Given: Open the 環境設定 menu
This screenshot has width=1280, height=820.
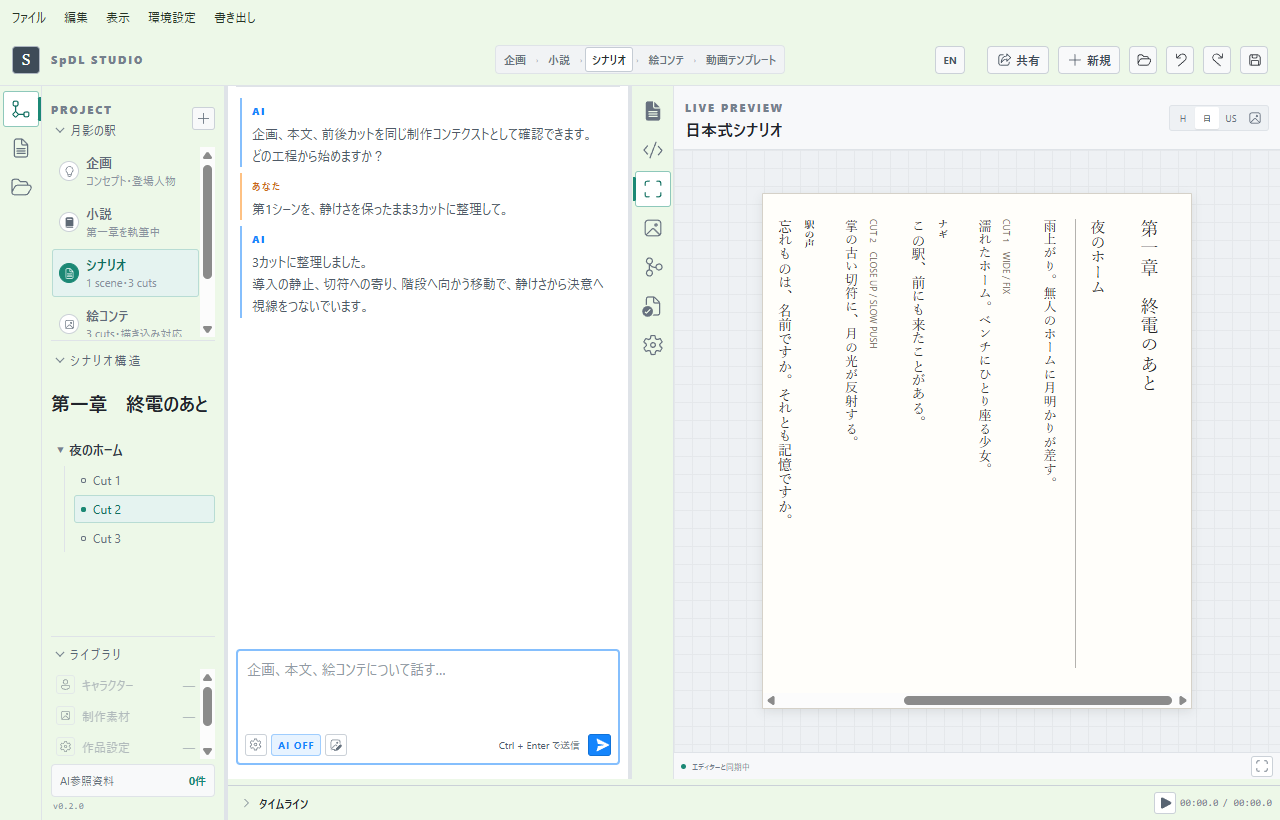Looking at the screenshot, I should 172,17.
